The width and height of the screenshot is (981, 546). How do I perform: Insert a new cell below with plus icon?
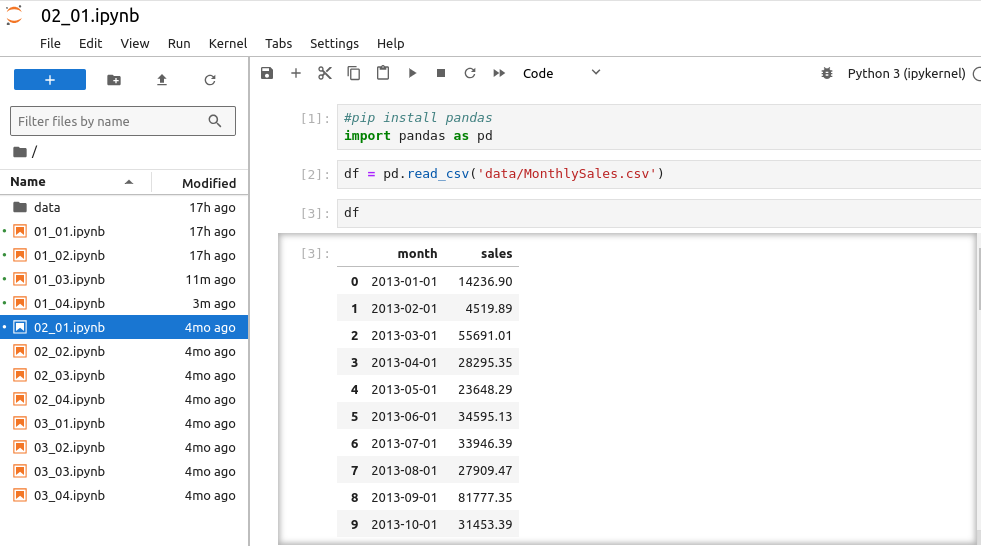296,73
